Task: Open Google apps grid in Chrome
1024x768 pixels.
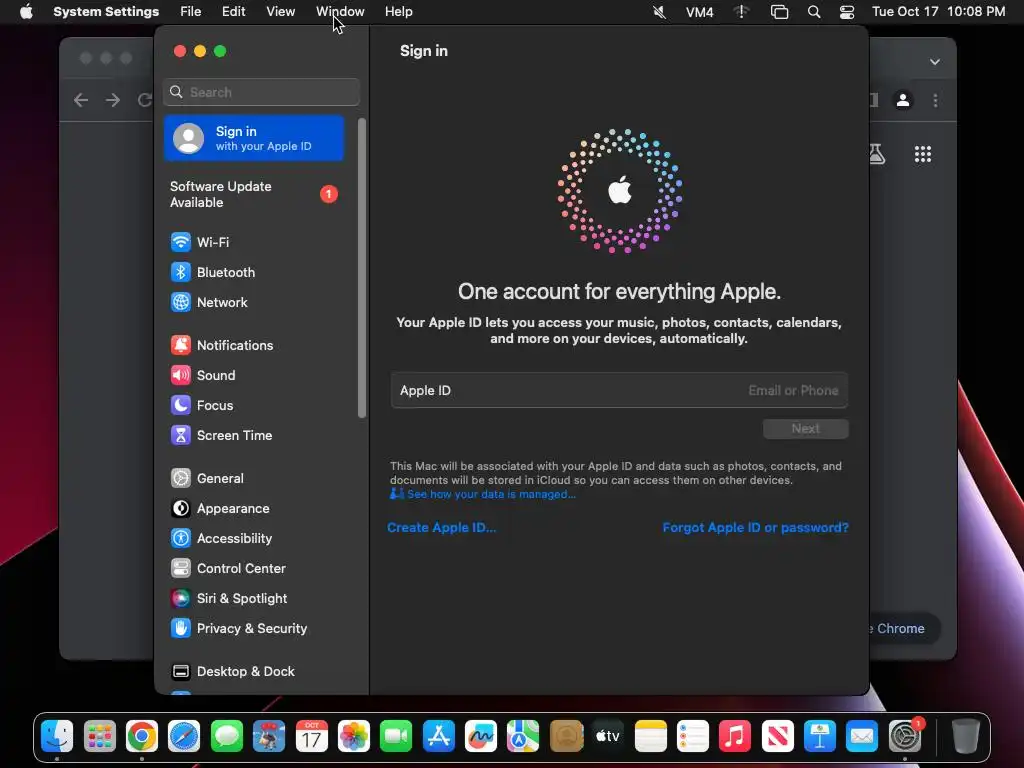Action: pyautogui.click(x=923, y=154)
